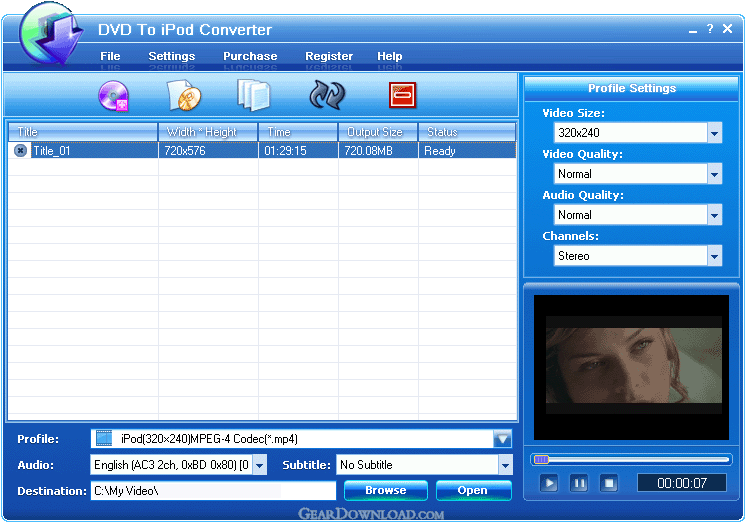Sort by the Time column header
The width and height of the screenshot is (745, 523).
(x=298, y=132)
